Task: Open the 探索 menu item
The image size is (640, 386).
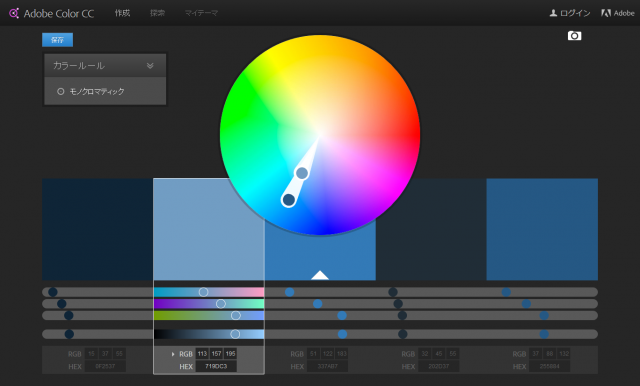Action: coord(157,13)
